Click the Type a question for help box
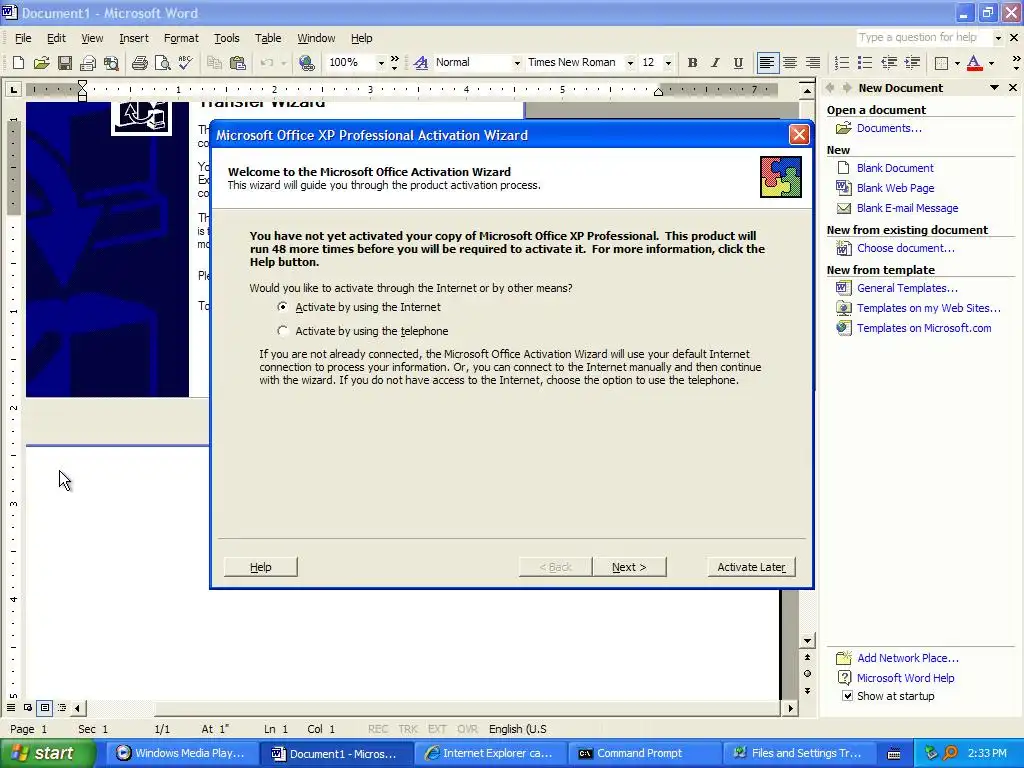This screenshot has height=768, width=1024. [x=923, y=37]
